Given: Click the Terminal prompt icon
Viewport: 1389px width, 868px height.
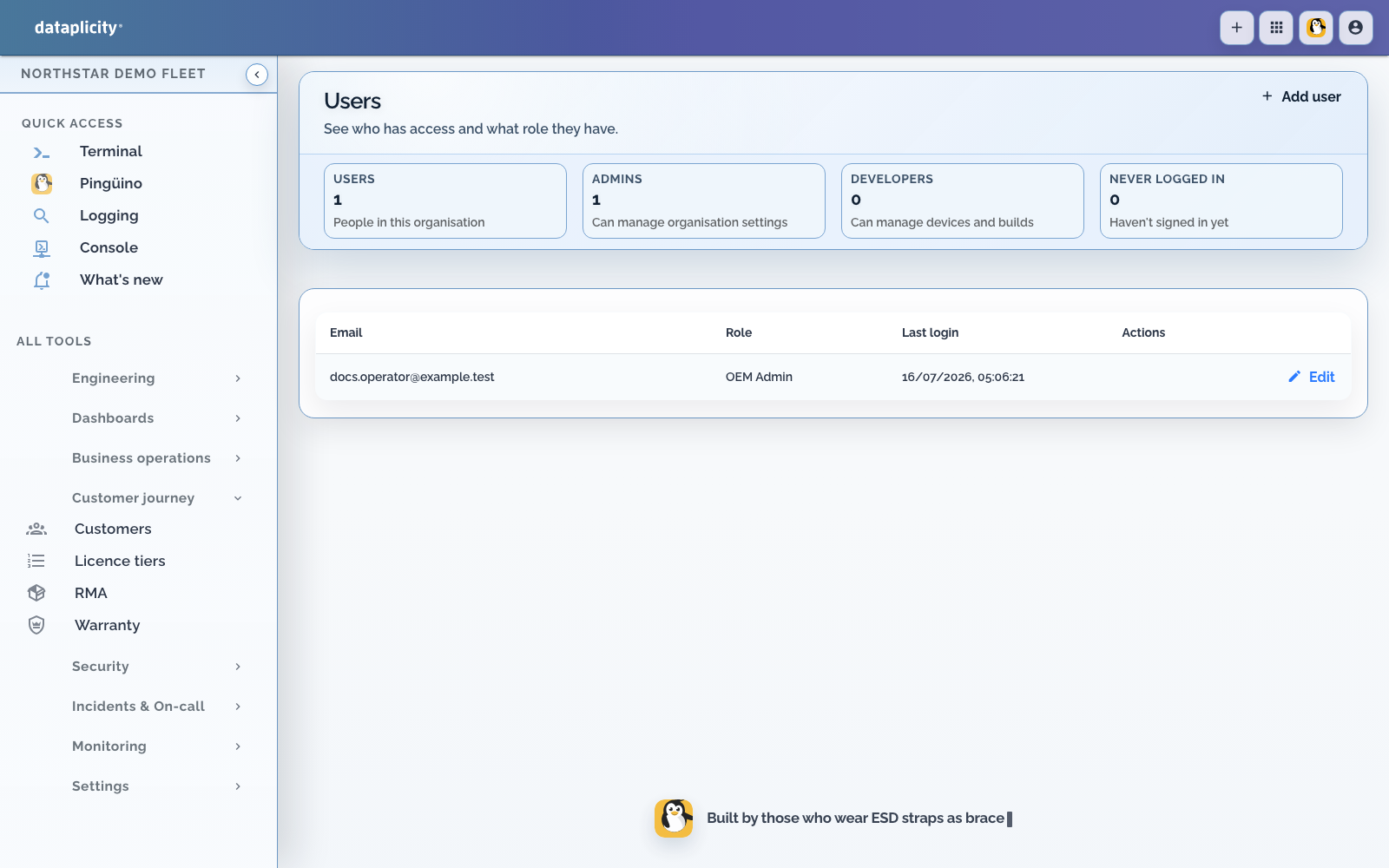Looking at the screenshot, I should click(x=41, y=152).
